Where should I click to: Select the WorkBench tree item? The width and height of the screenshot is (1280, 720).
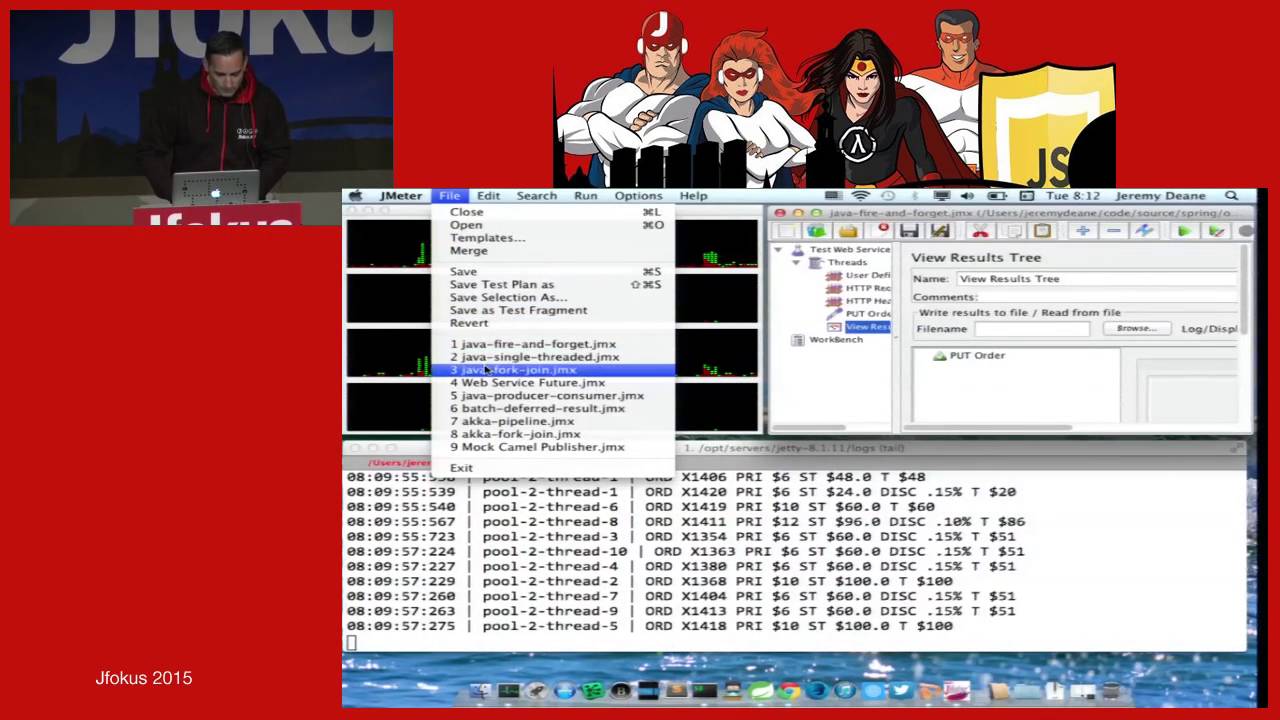click(828, 340)
